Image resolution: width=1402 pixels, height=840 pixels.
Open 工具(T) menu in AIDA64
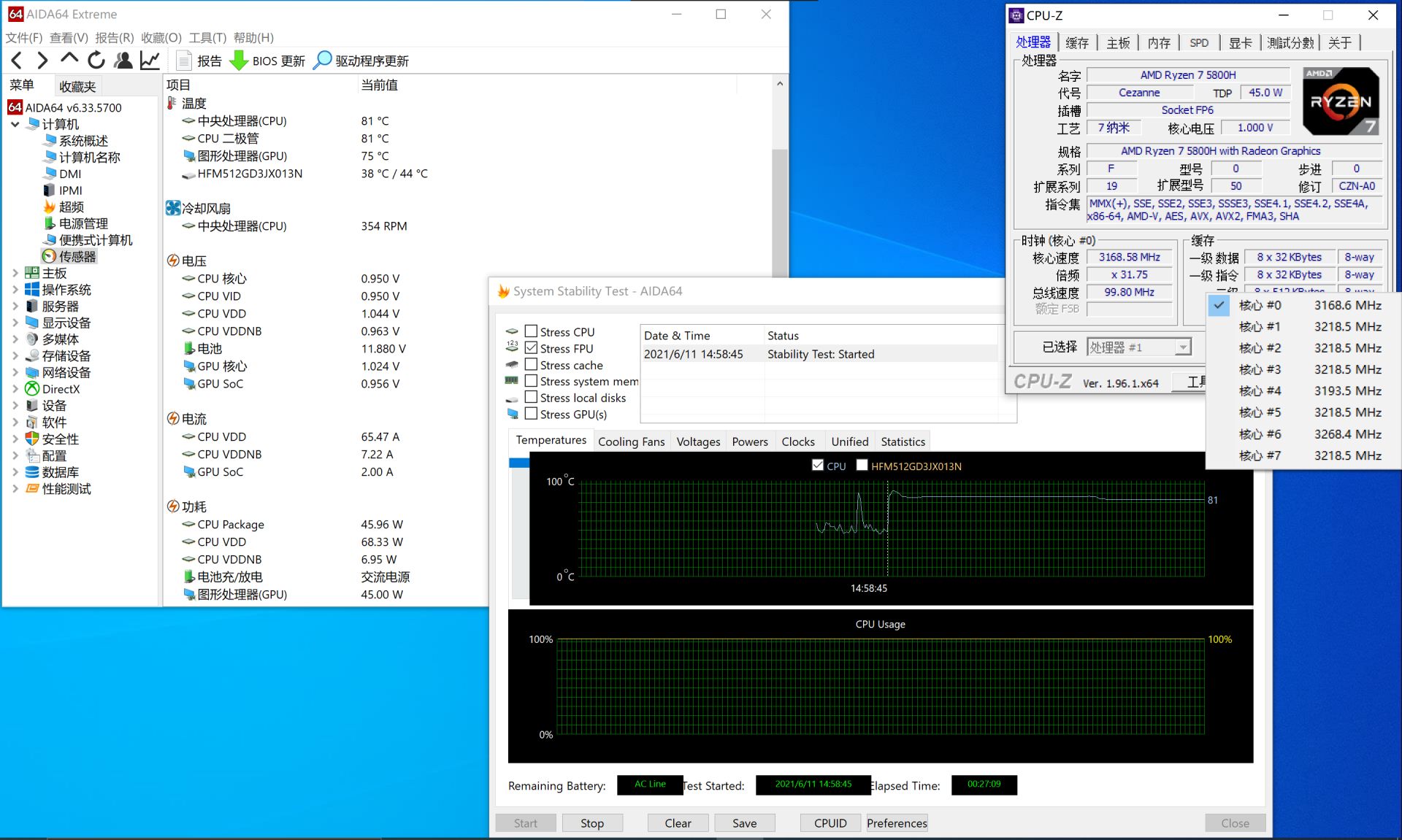pos(207,37)
